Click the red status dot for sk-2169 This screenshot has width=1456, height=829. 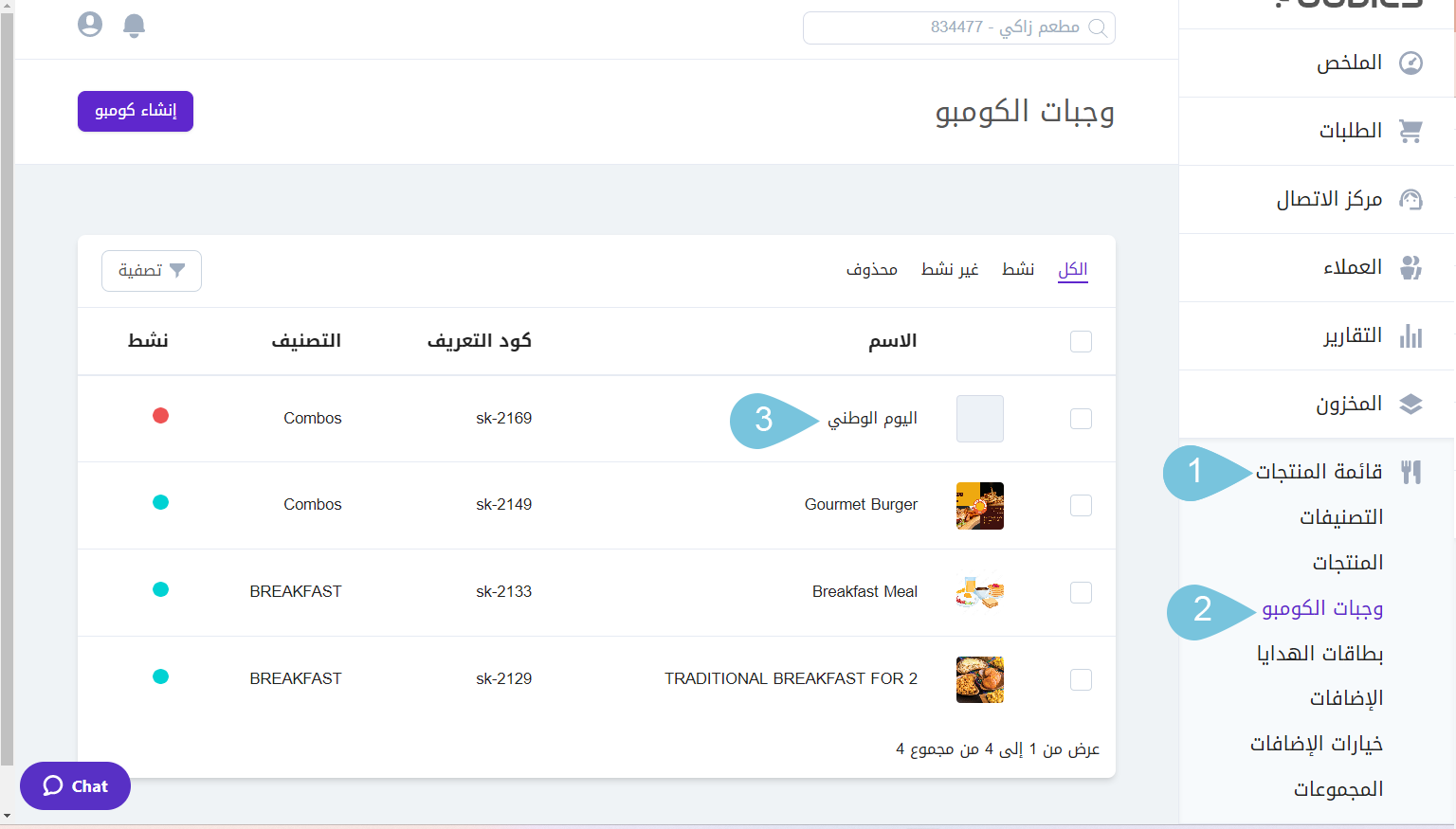coord(161,416)
